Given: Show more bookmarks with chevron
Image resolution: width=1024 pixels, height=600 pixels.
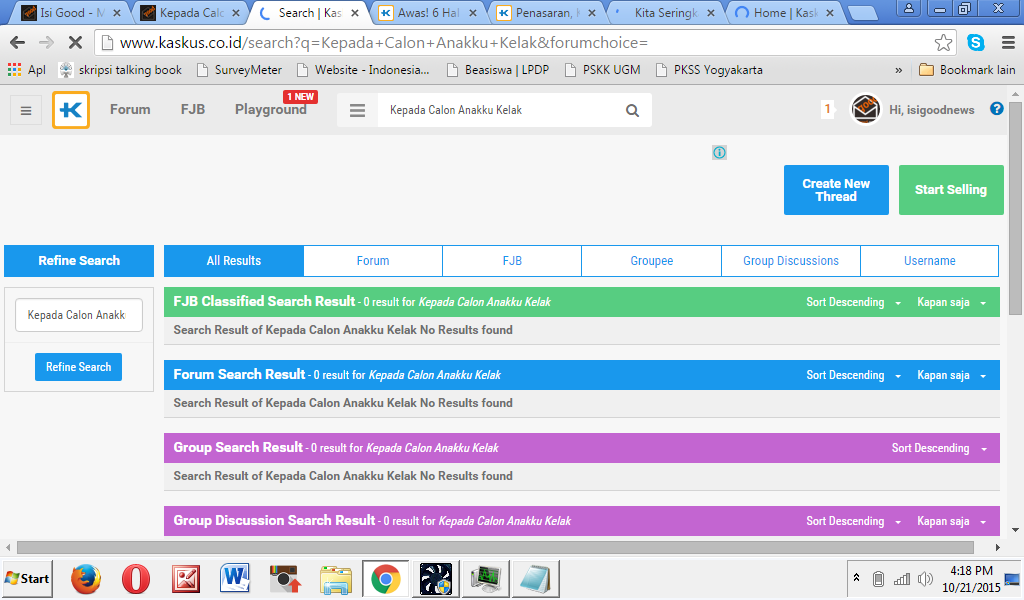Looking at the screenshot, I should pyautogui.click(x=899, y=70).
